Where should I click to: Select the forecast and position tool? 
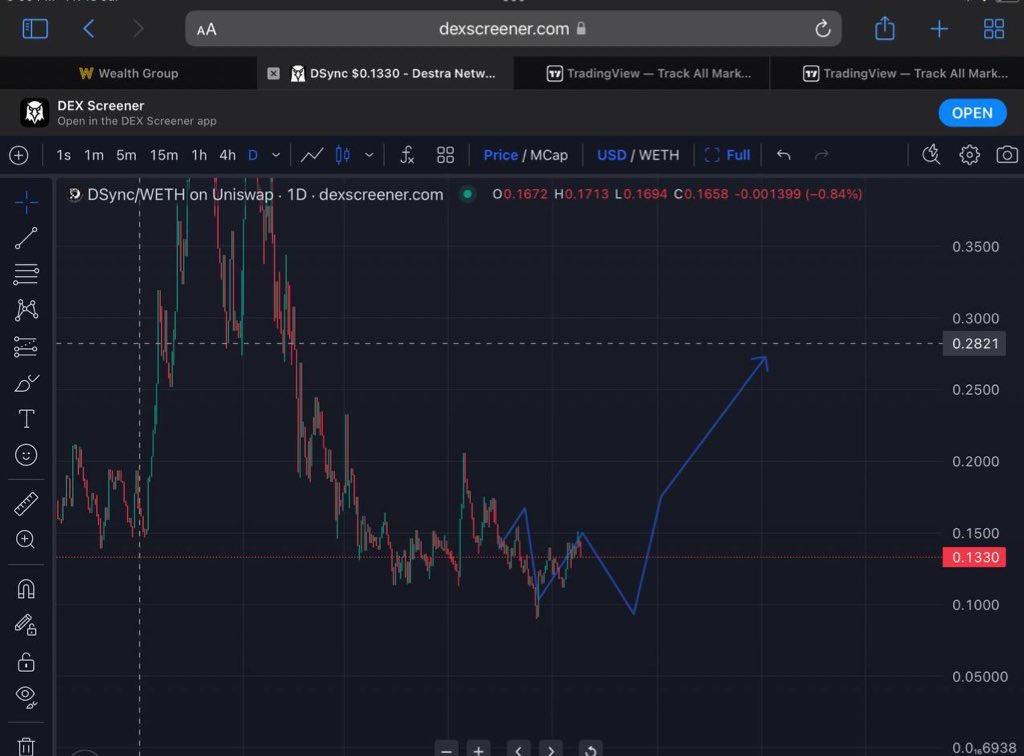(x=26, y=347)
